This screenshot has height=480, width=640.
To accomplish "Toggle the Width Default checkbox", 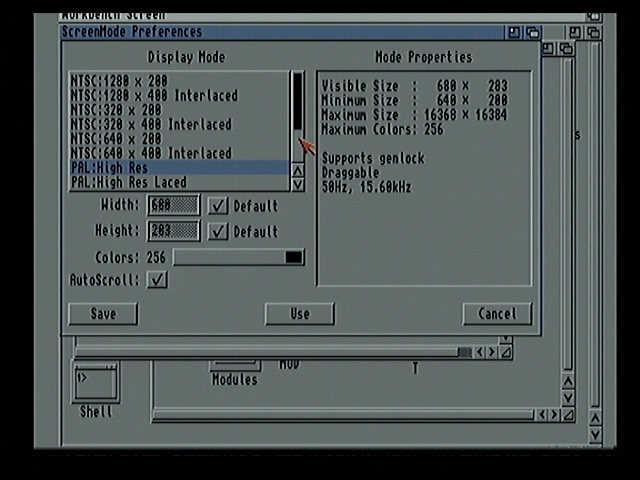I will pos(218,206).
